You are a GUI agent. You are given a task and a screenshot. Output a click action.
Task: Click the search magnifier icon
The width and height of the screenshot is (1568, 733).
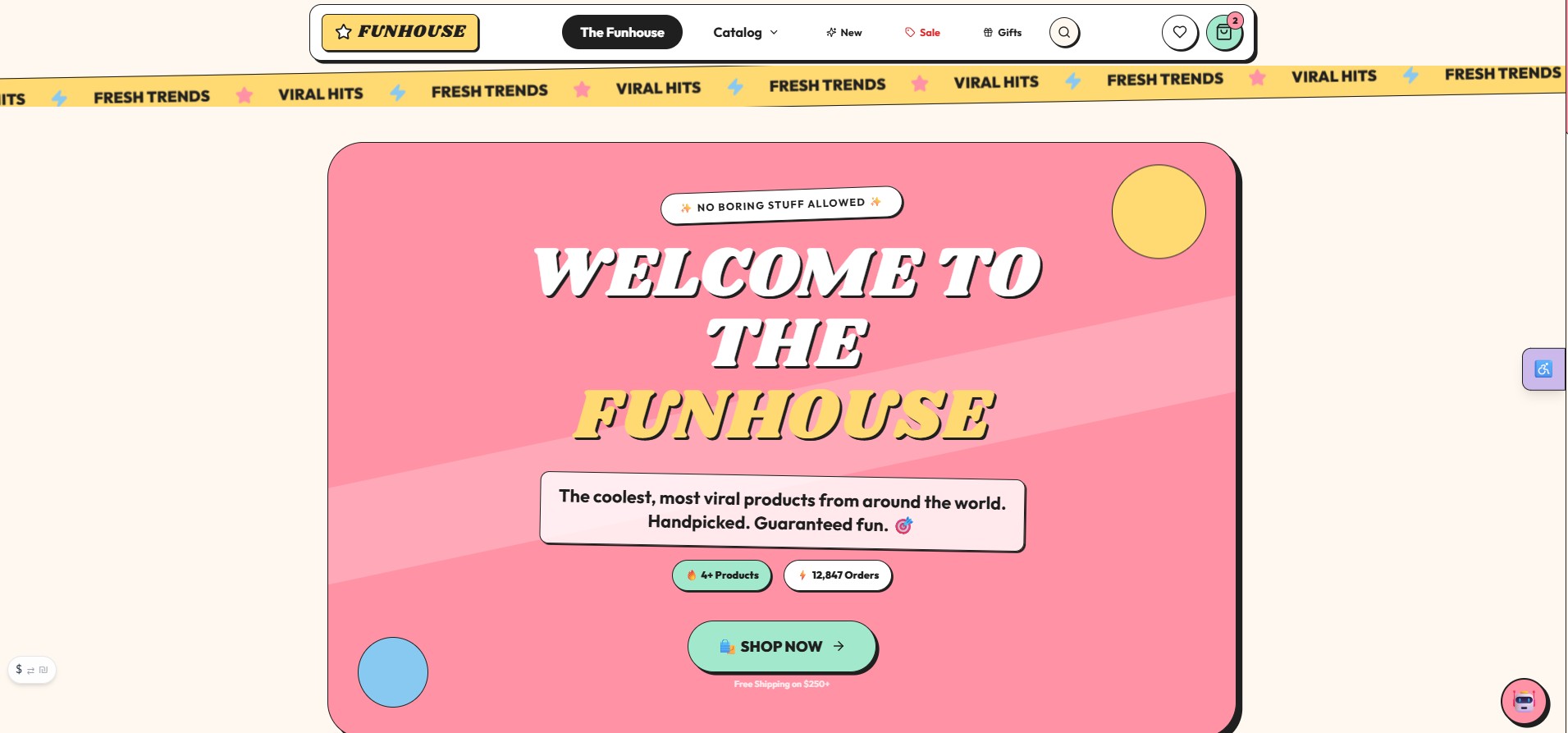(x=1064, y=32)
